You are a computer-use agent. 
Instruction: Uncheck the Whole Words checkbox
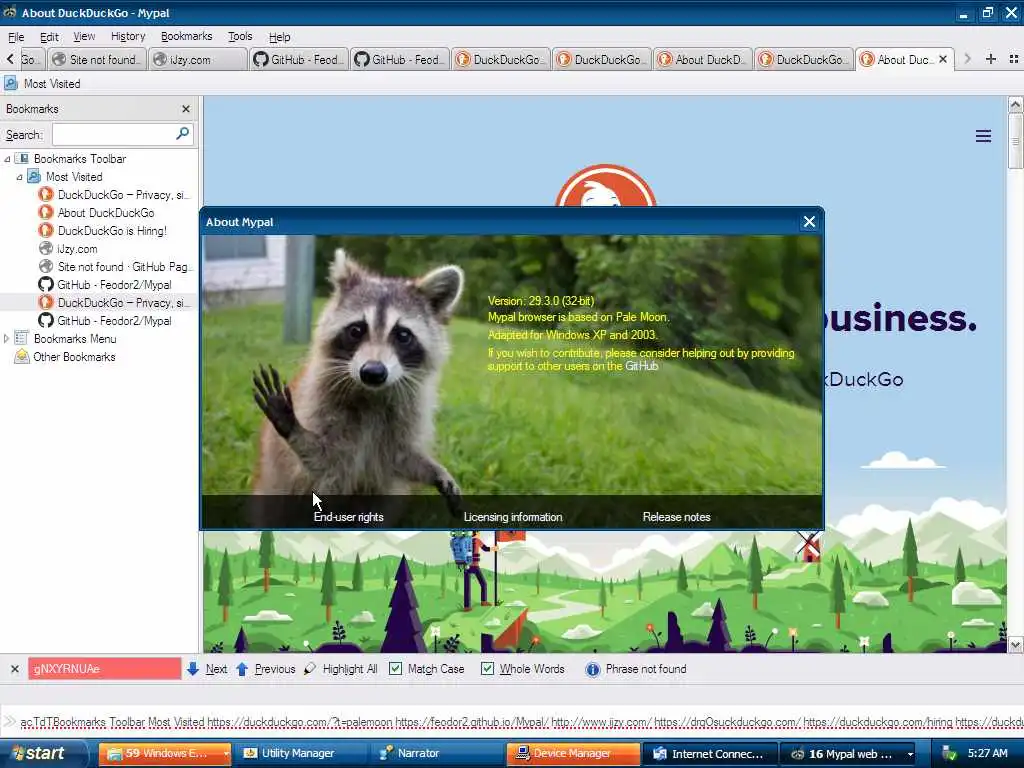(487, 669)
